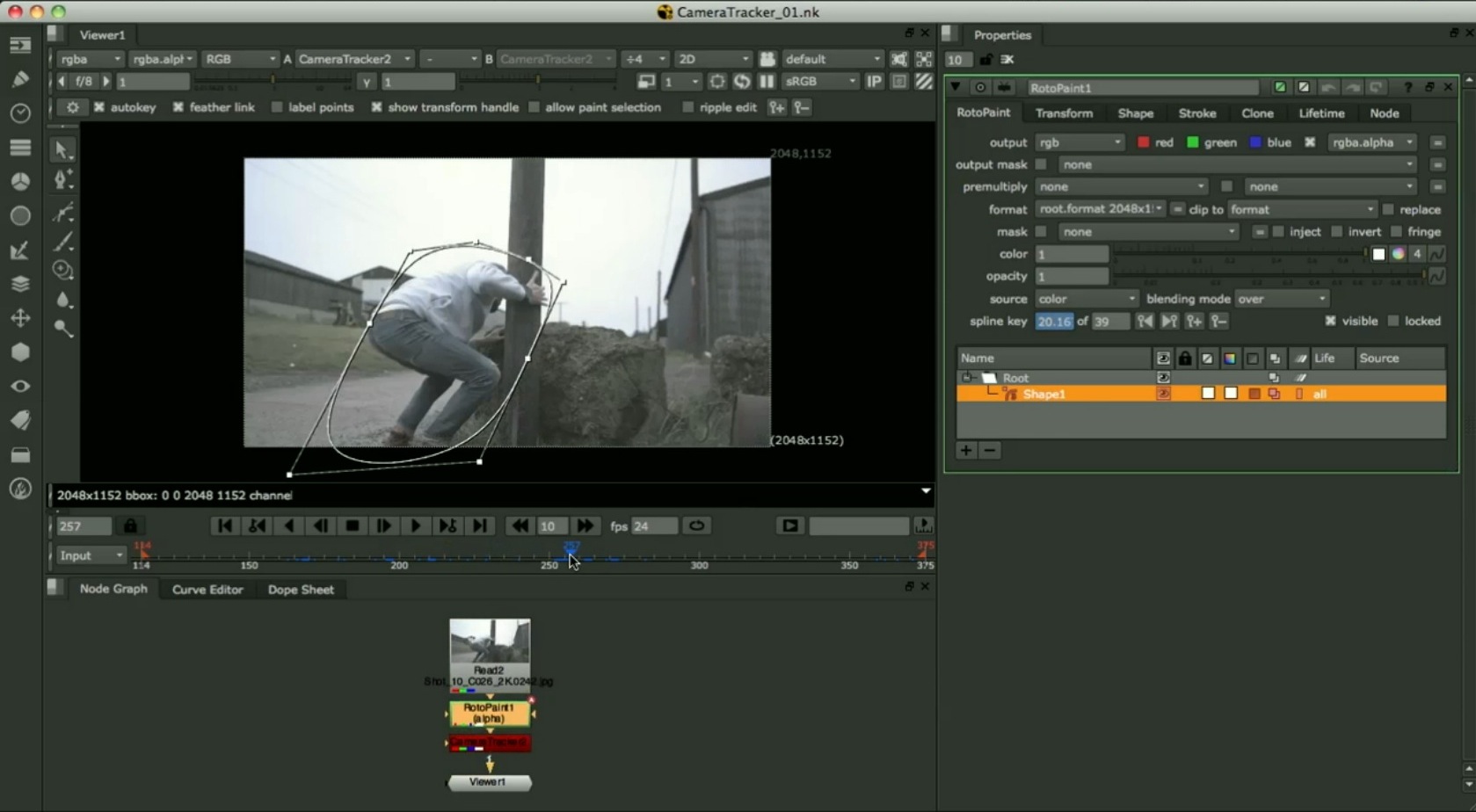Enable the label points checkbox
The height and width of the screenshot is (812, 1476).
(277, 107)
